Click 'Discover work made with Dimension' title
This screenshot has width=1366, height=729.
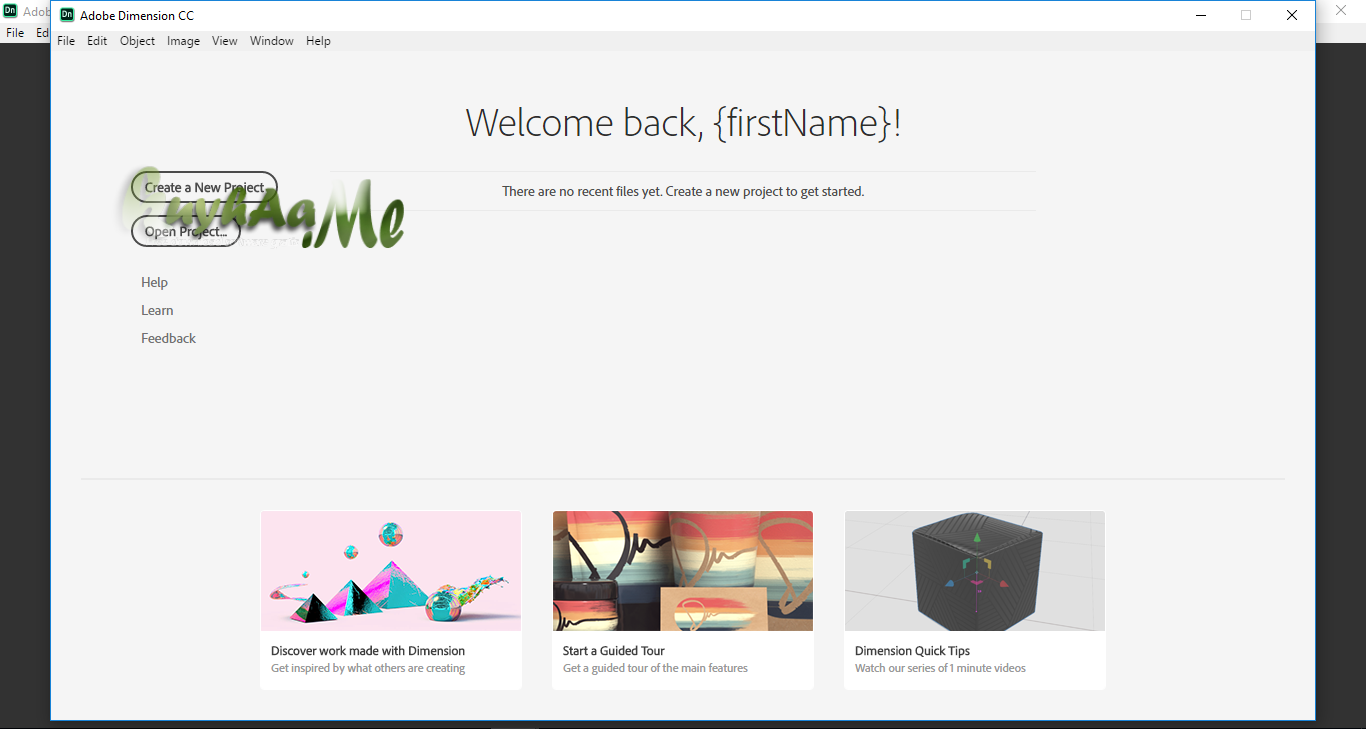point(368,650)
